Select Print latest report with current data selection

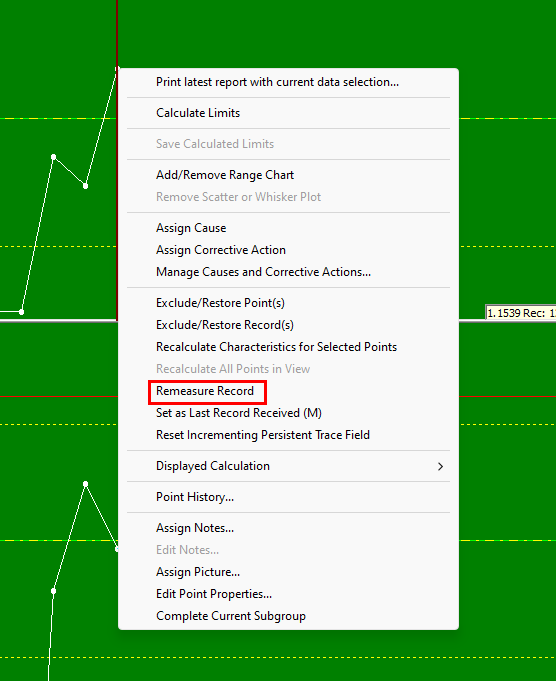pyautogui.click(x=288, y=82)
